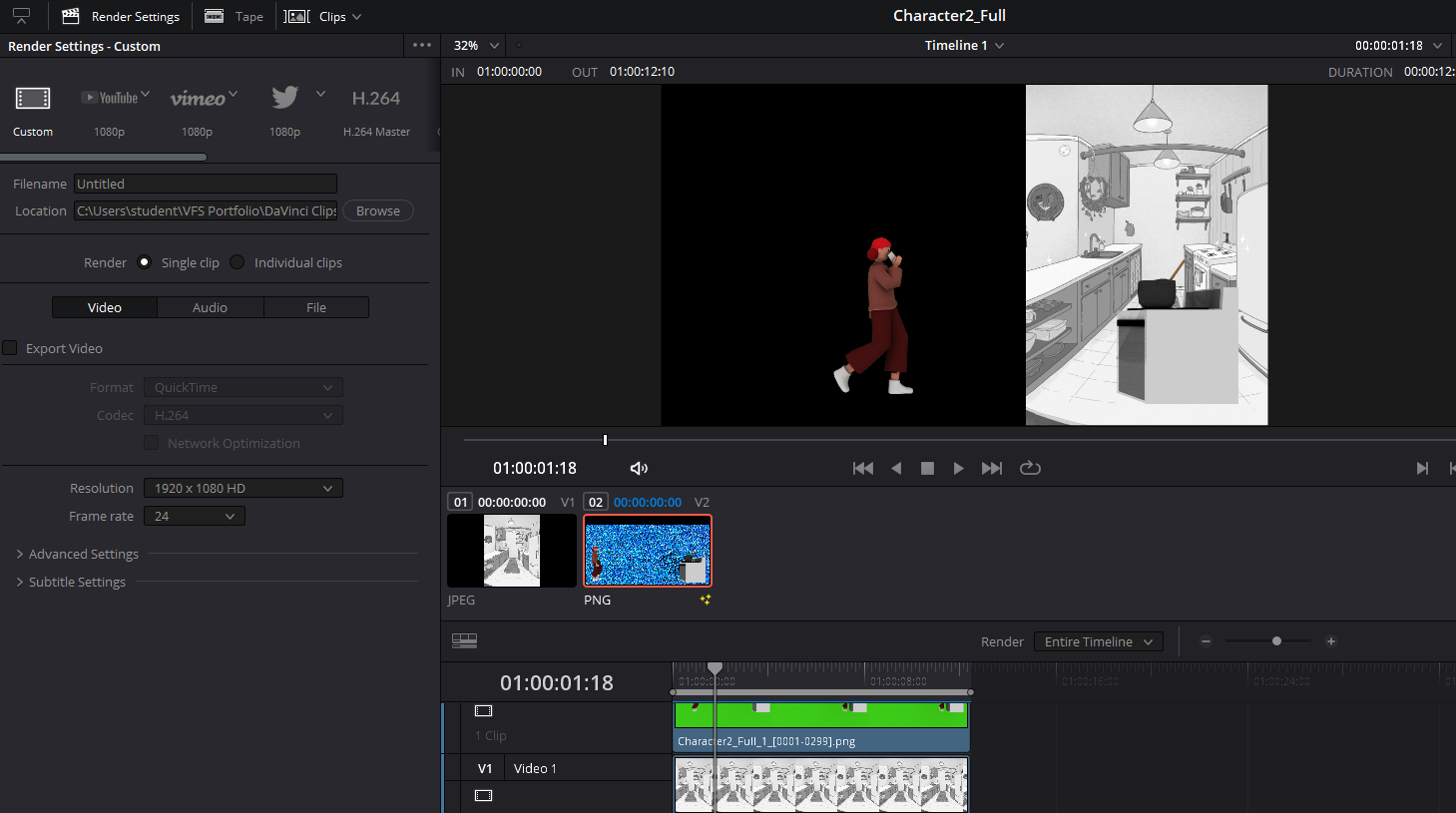Click the large timeline timecode 01:00:01:18

557,682
